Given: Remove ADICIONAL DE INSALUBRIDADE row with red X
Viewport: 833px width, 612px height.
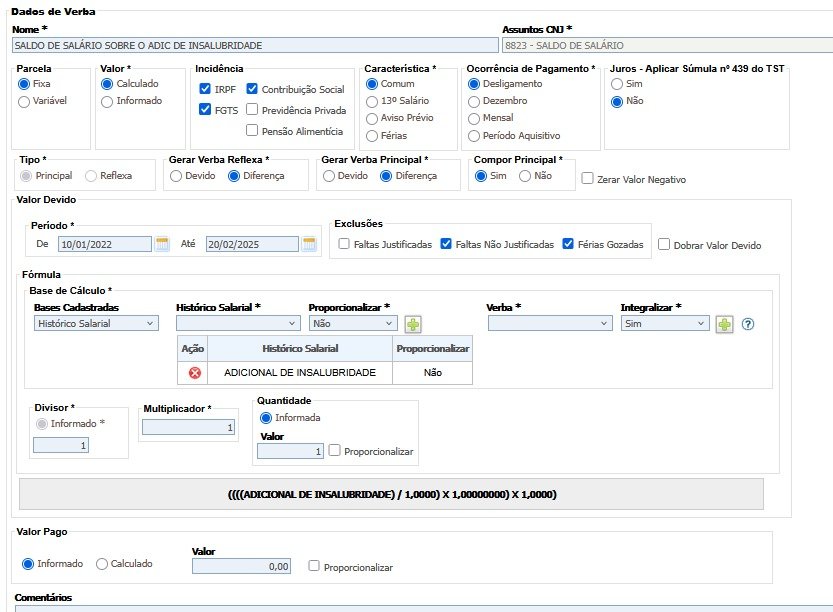Looking at the screenshot, I should pos(194,372).
